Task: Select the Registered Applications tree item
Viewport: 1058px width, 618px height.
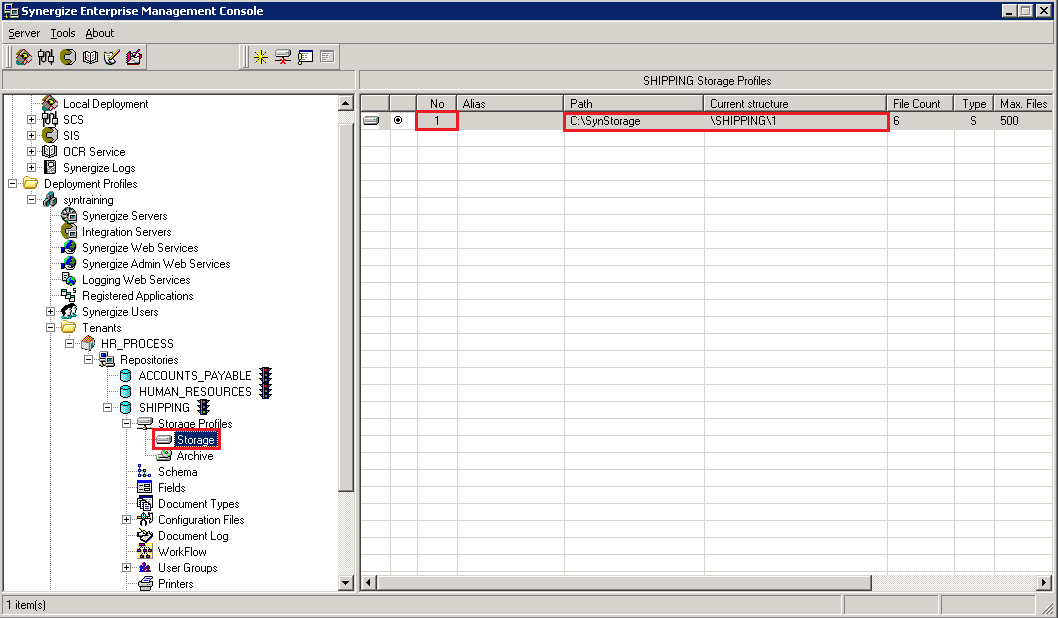Action: coord(138,296)
